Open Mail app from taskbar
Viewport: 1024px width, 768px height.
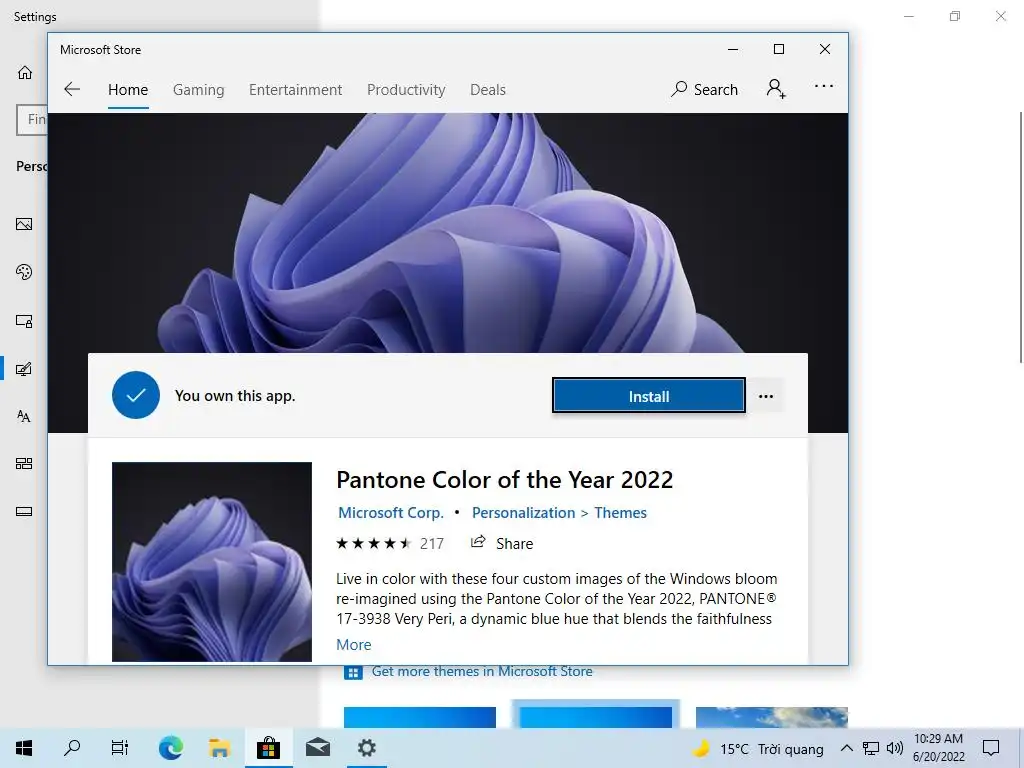pyautogui.click(x=317, y=748)
